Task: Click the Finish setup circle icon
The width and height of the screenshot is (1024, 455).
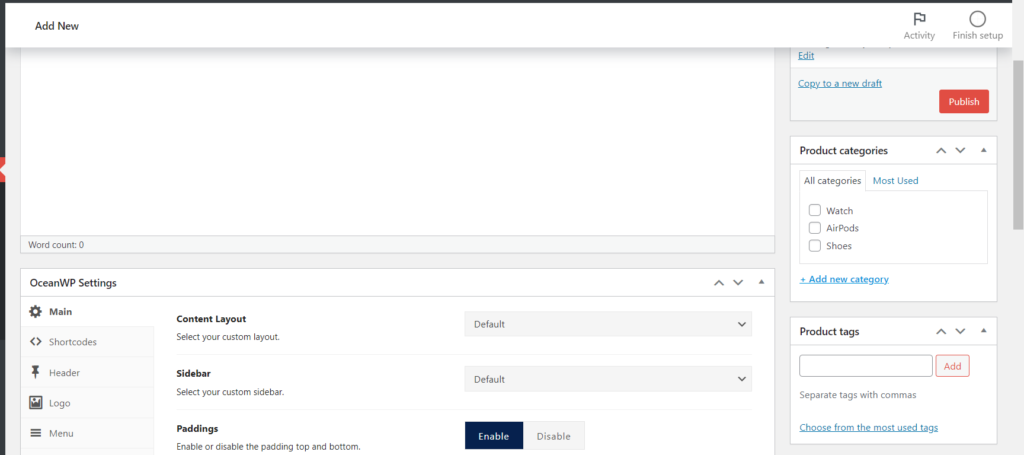Action: [x=977, y=20]
